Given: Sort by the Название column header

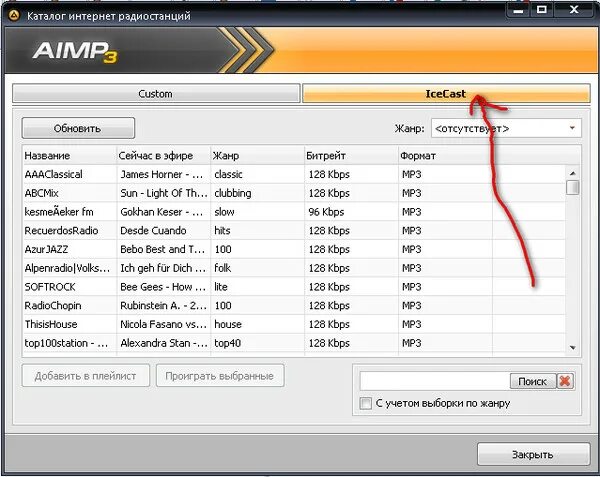Looking at the screenshot, I should coord(69,156).
